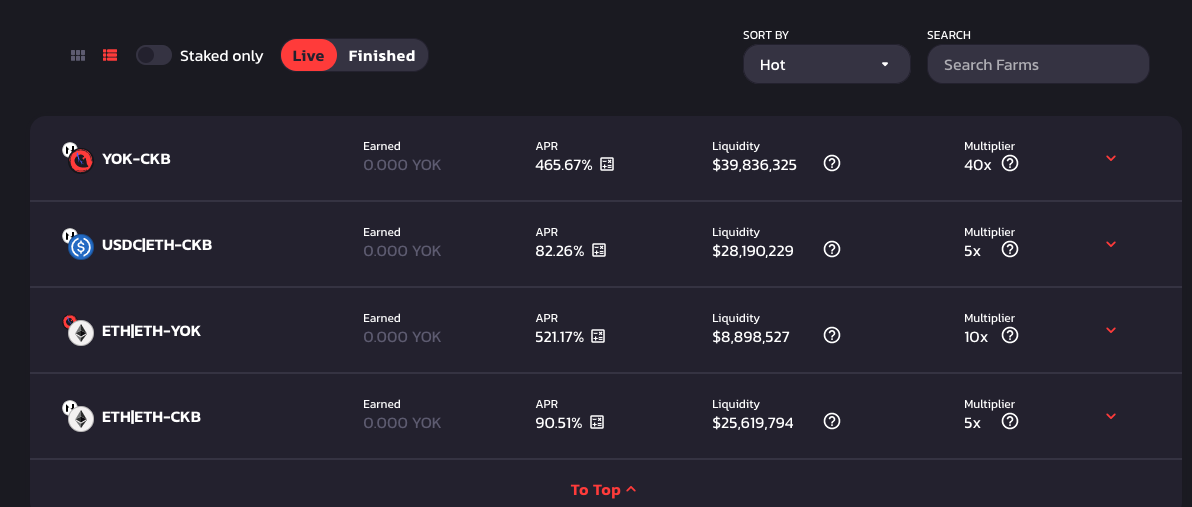Expand the YOK-CKB farm row chevron

[x=1111, y=158]
